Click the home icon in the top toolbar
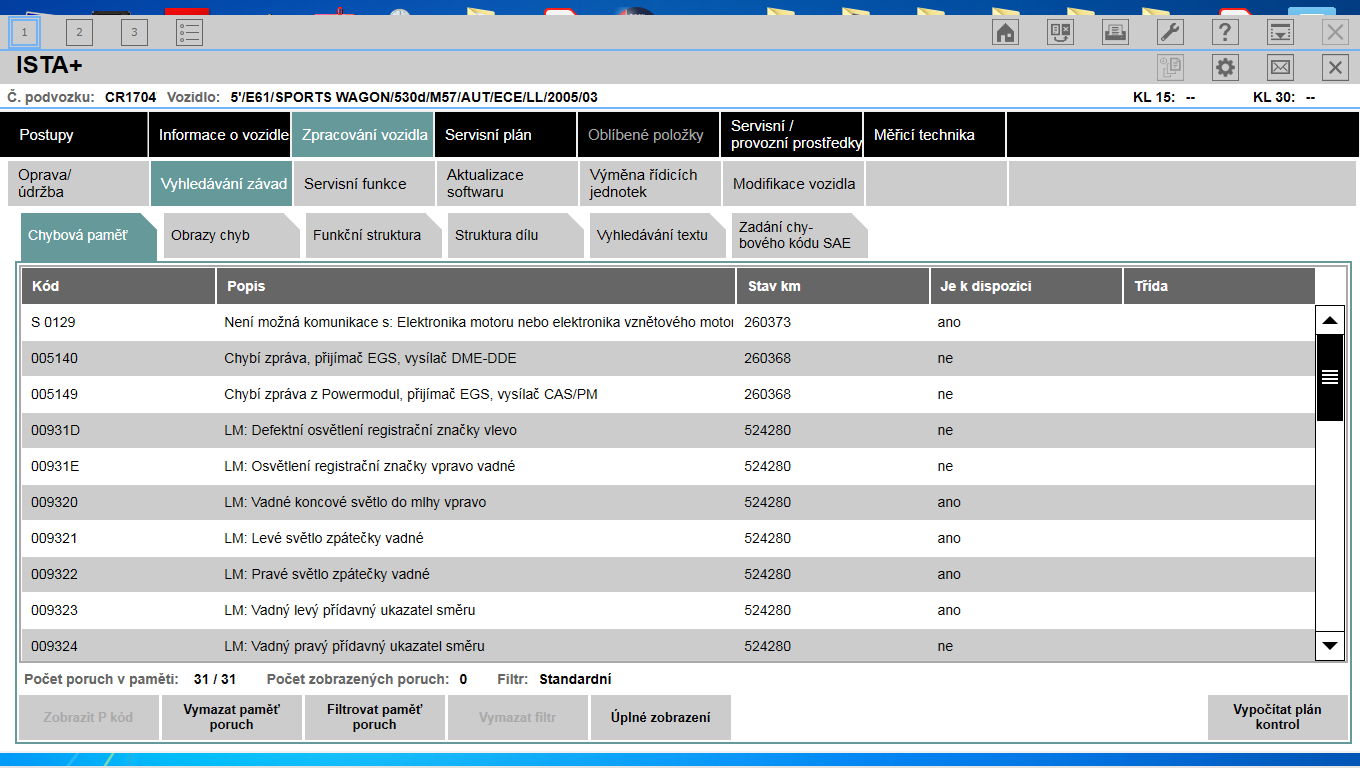This screenshot has width=1360, height=768. click(x=1005, y=32)
